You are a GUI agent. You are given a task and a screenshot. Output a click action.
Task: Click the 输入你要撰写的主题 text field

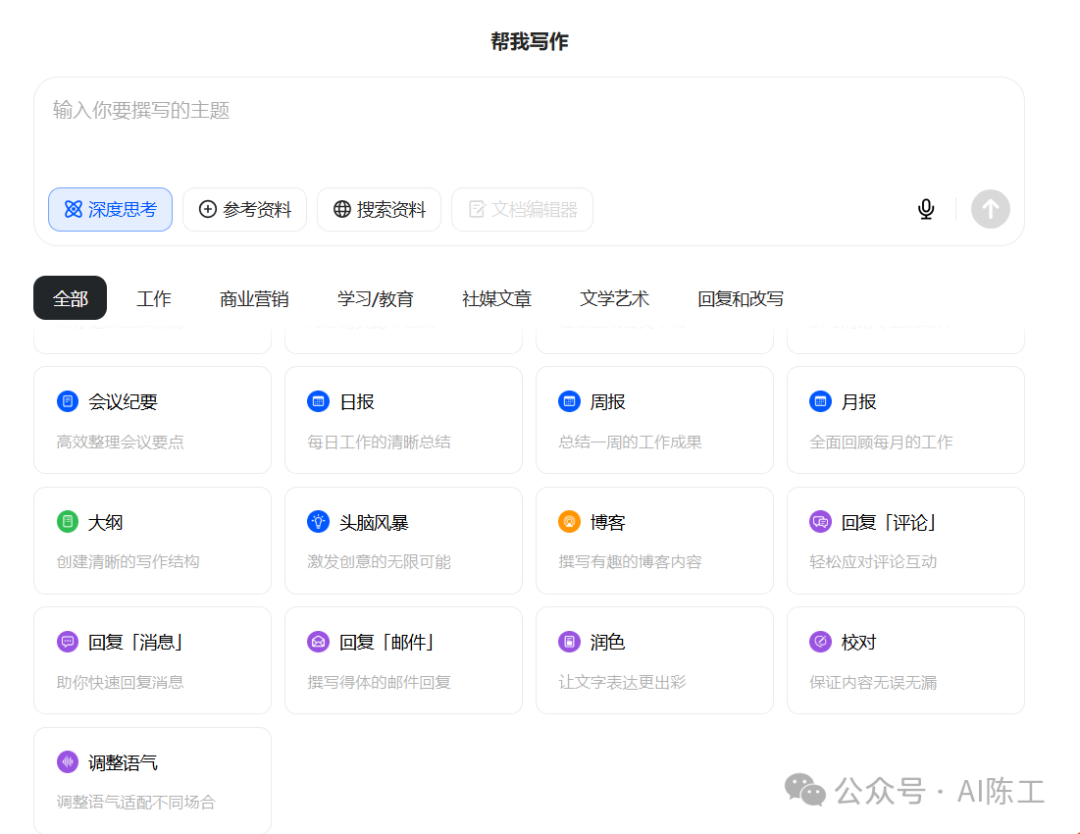pos(528,125)
